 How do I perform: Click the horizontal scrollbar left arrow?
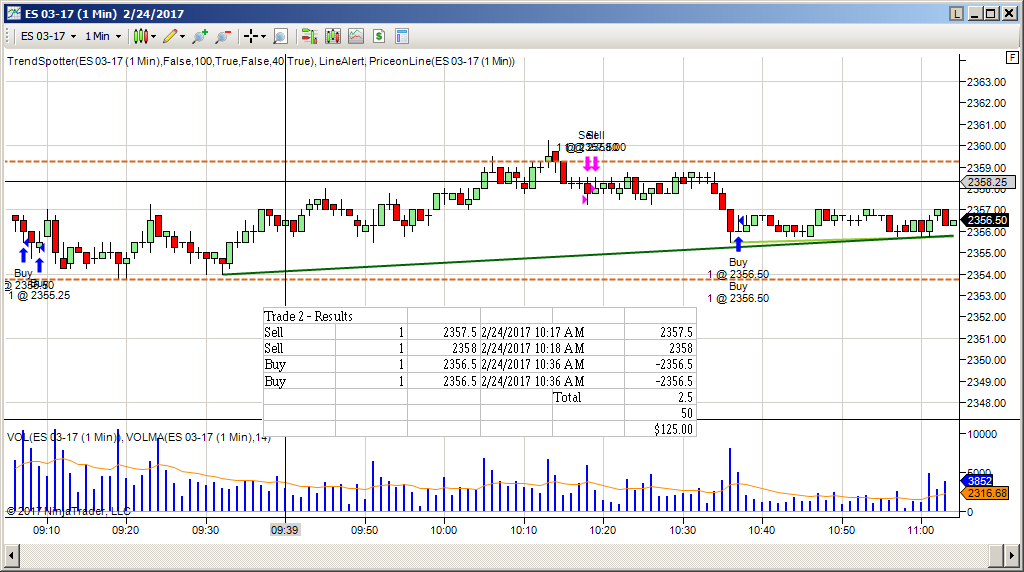click(12, 556)
